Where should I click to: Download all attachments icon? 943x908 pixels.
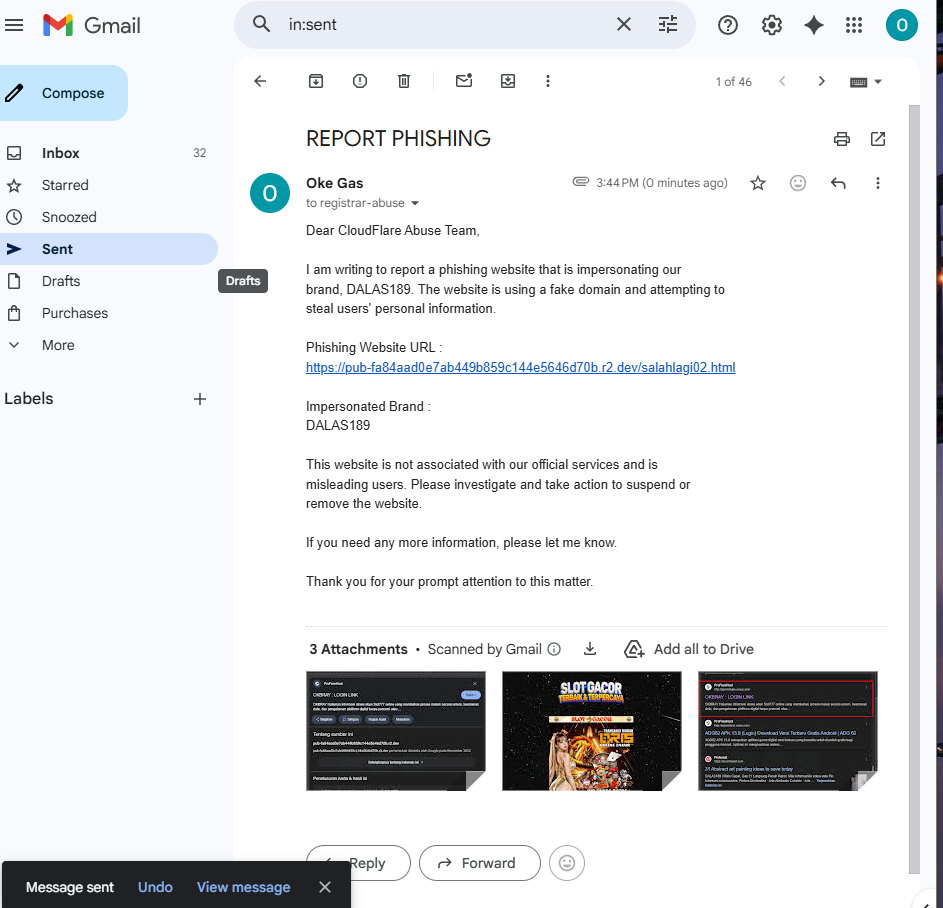(x=590, y=649)
